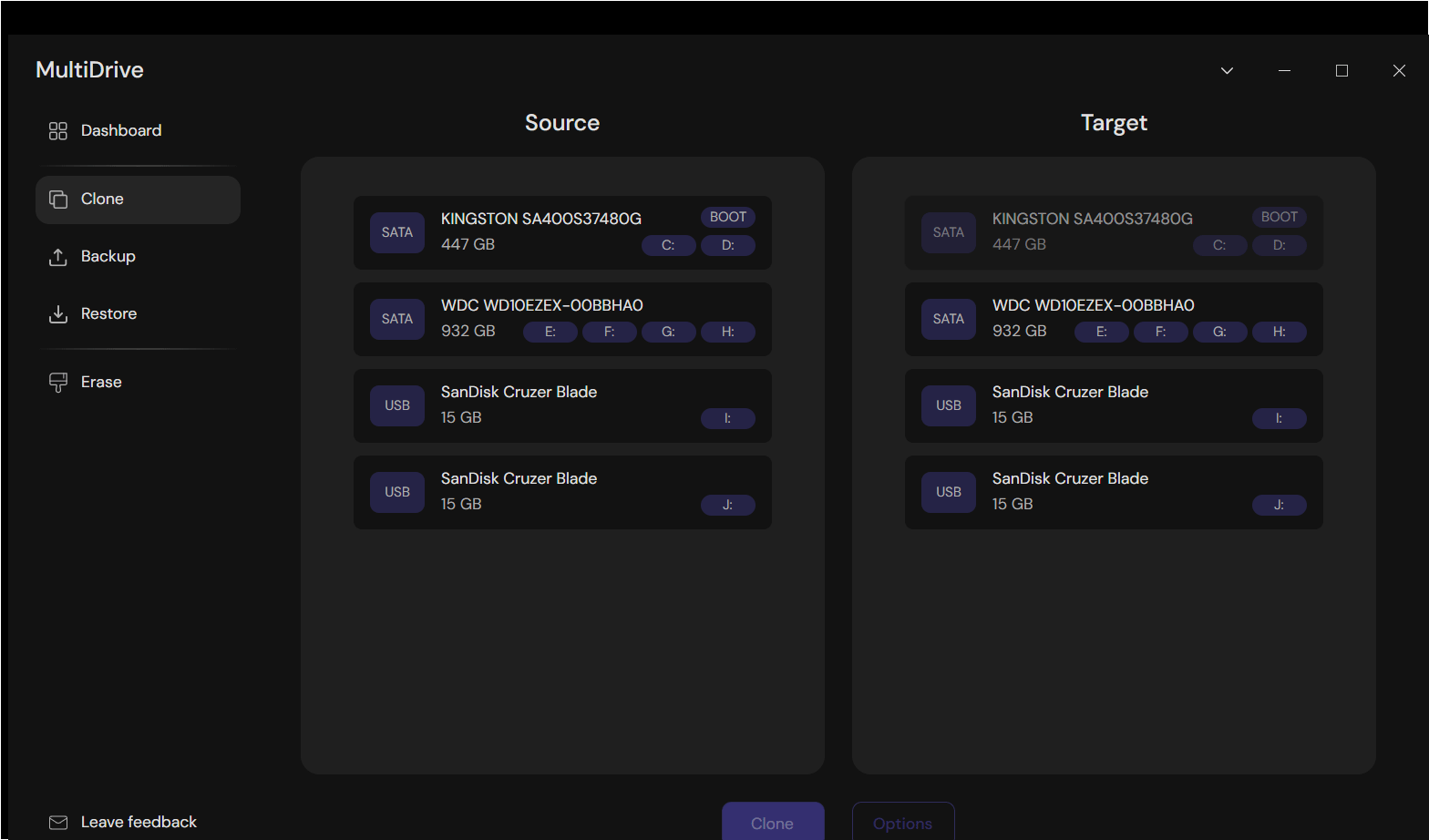This screenshot has width=1429, height=840.
Task: Expand the title bar chevron dropdown
Action: 1227,71
